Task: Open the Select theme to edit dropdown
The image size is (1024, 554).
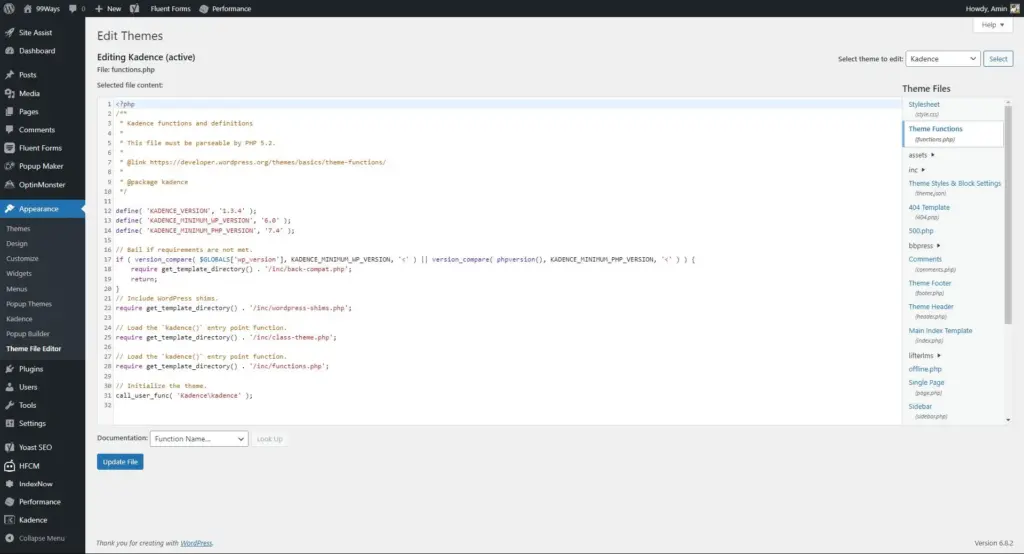Action: coord(942,59)
